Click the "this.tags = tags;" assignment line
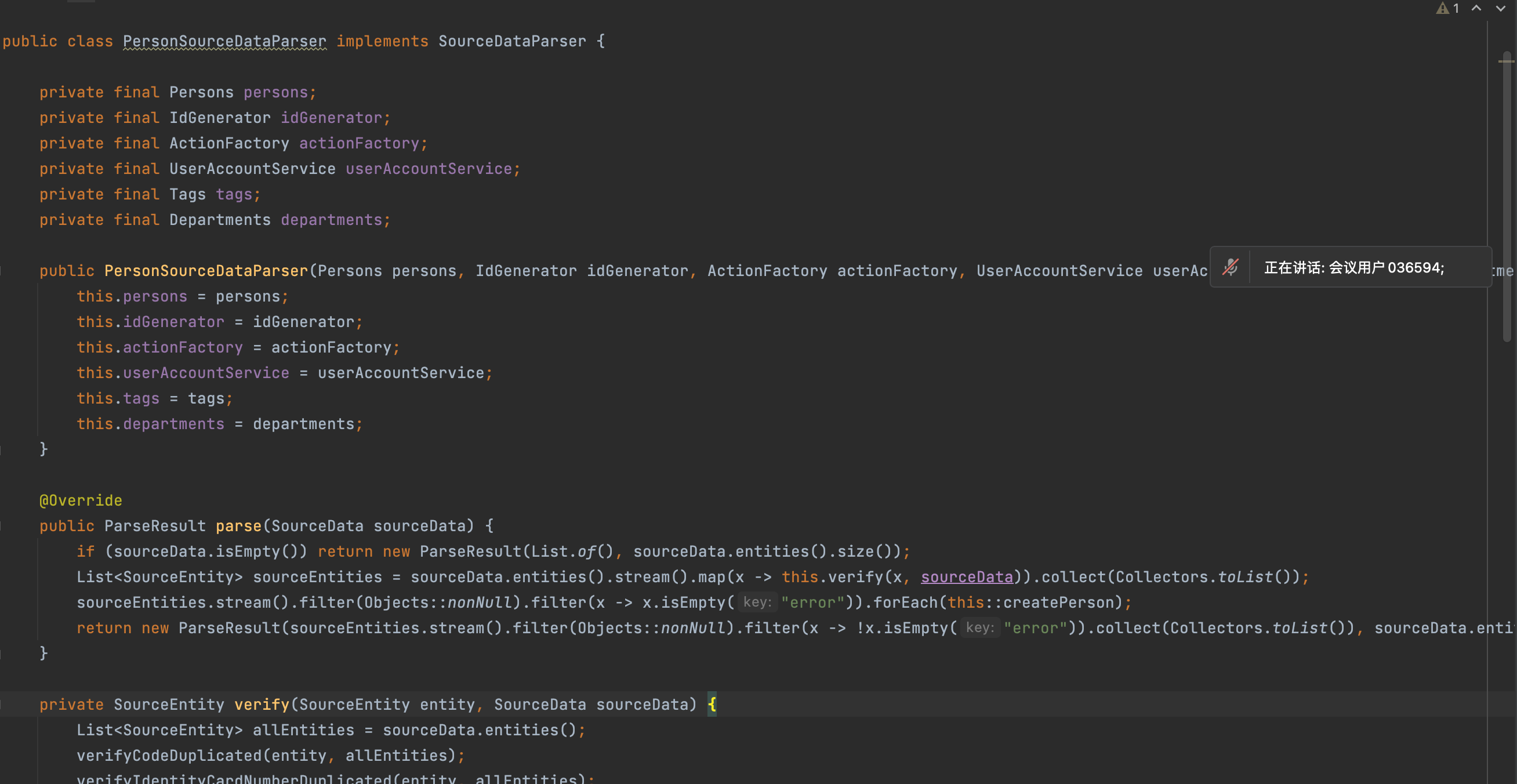 (x=155, y=399)
